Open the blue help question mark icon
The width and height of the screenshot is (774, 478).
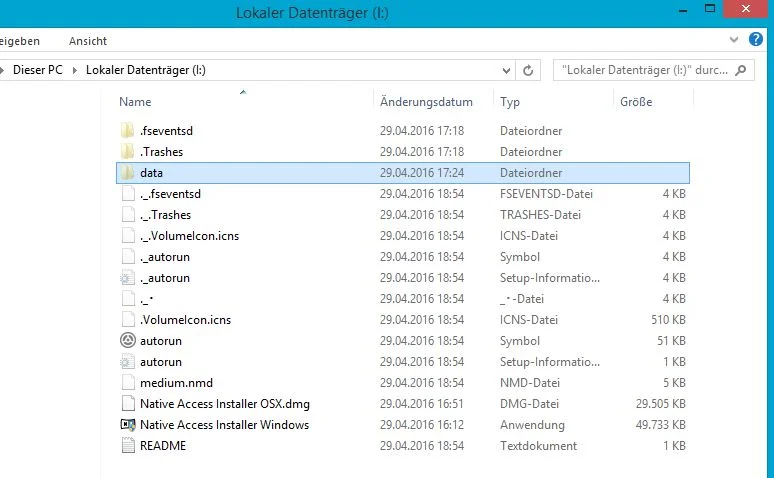click(x=756, y=39)
